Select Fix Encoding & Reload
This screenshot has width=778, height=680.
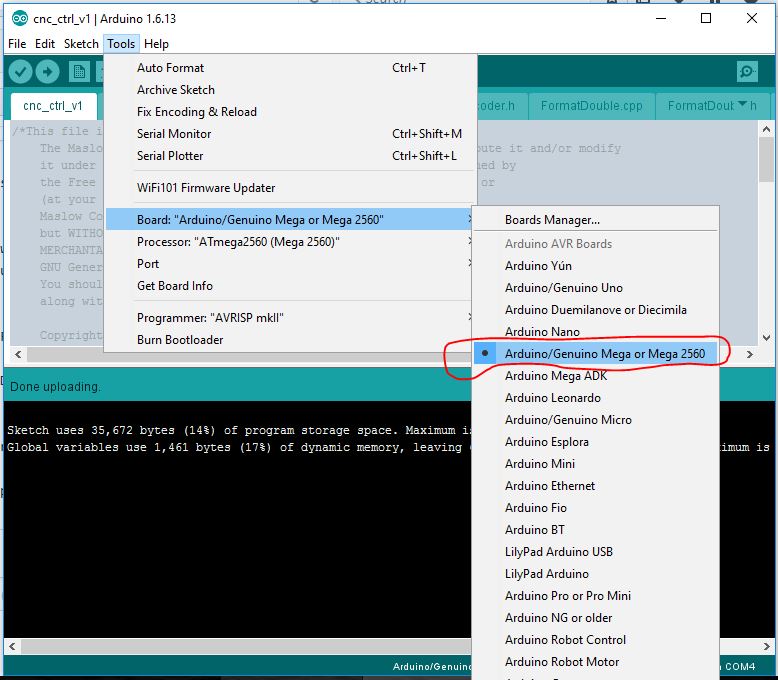(x=289, y=112)
